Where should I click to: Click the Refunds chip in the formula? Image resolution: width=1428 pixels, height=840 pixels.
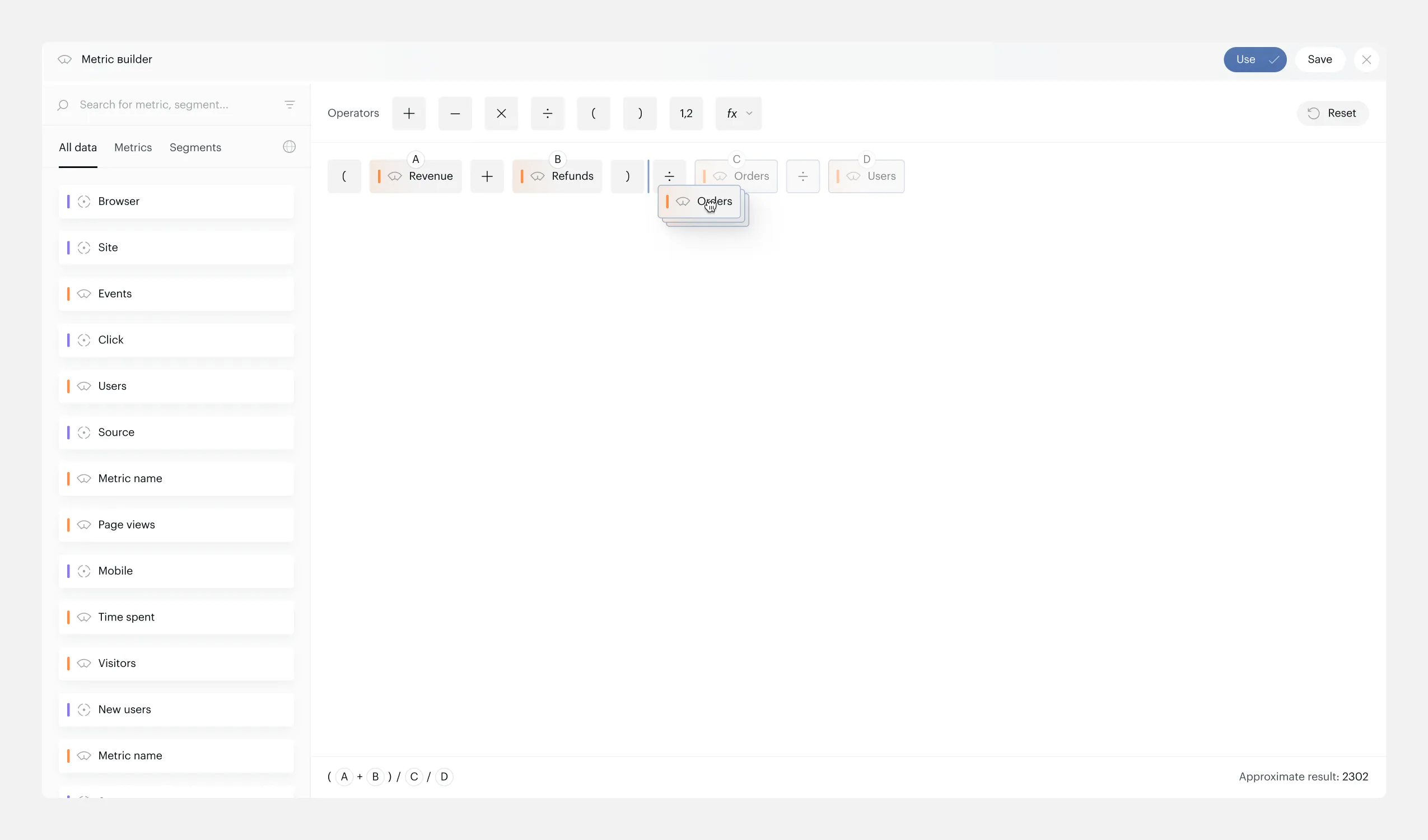click(x=557, y=176)
